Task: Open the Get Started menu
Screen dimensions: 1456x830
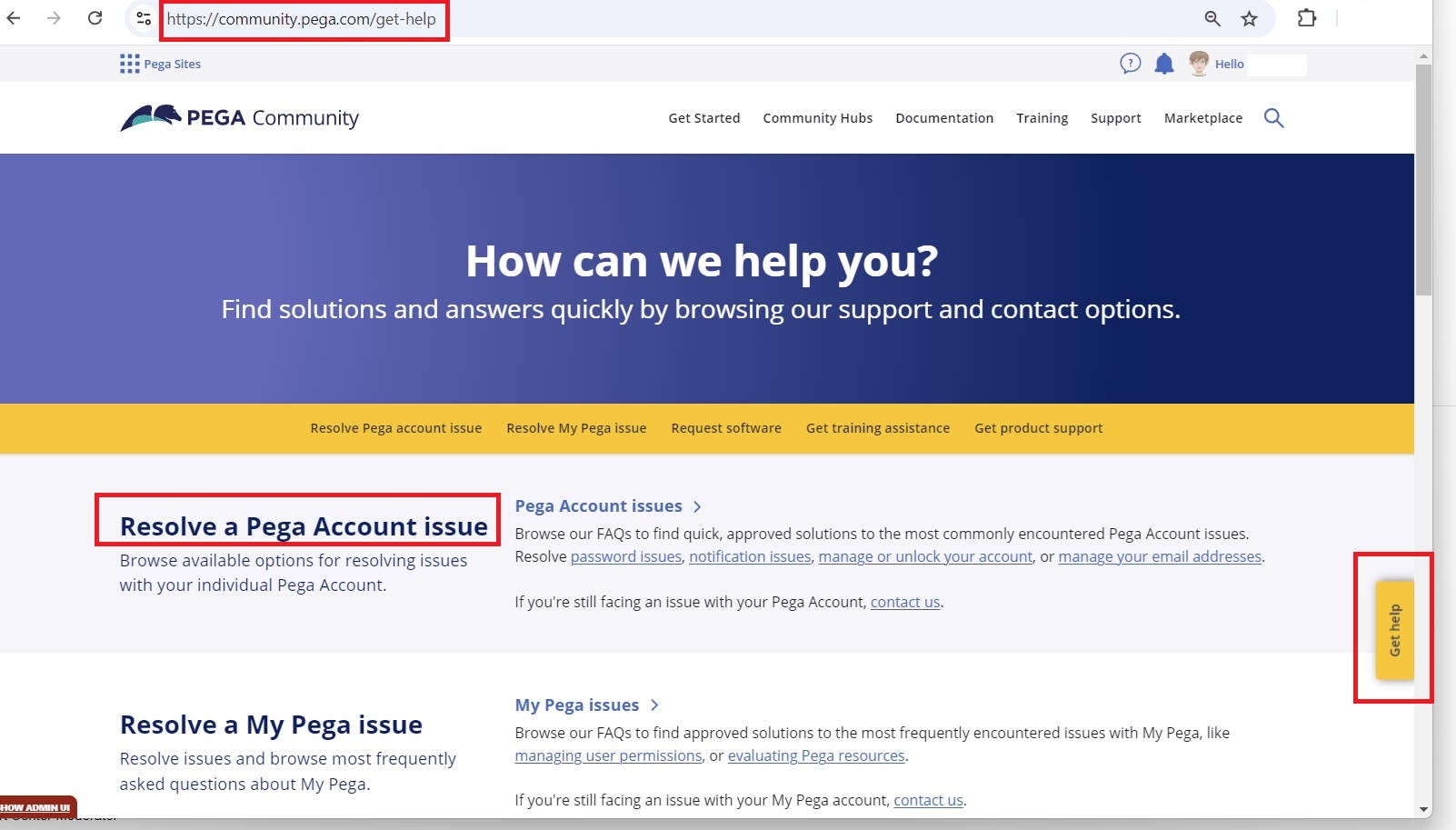Action: coord(704,118)
